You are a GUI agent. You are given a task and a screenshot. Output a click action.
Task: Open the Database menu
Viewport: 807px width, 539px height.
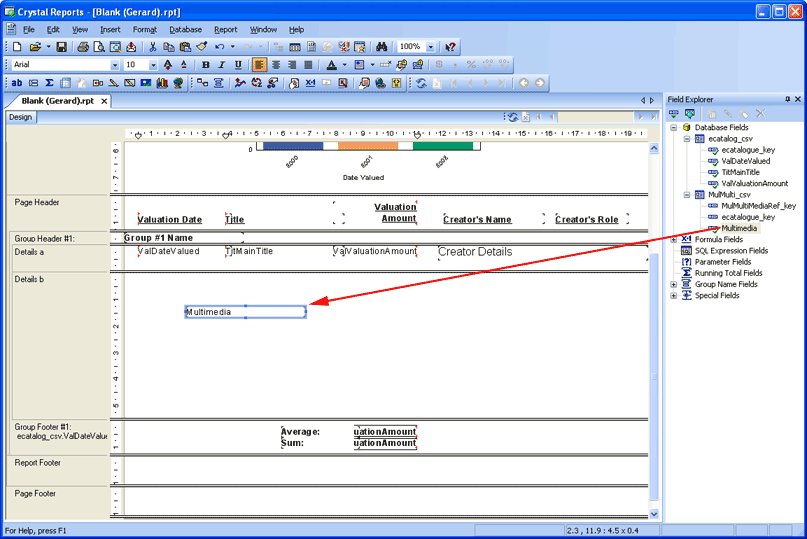[x=185, y=30]
